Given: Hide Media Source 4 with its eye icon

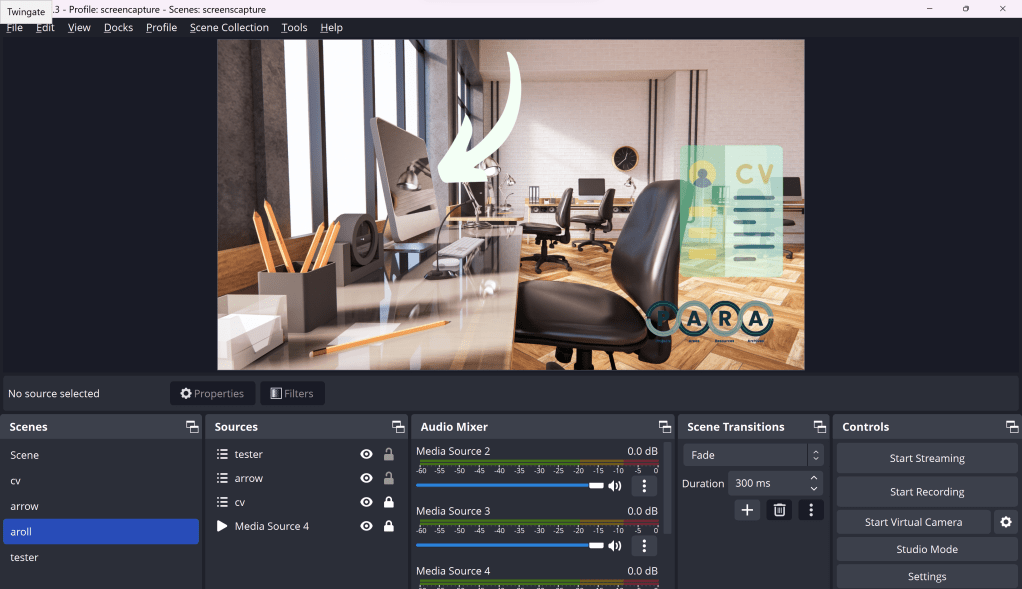Looking at the screenshot, I should pos(366,526).
